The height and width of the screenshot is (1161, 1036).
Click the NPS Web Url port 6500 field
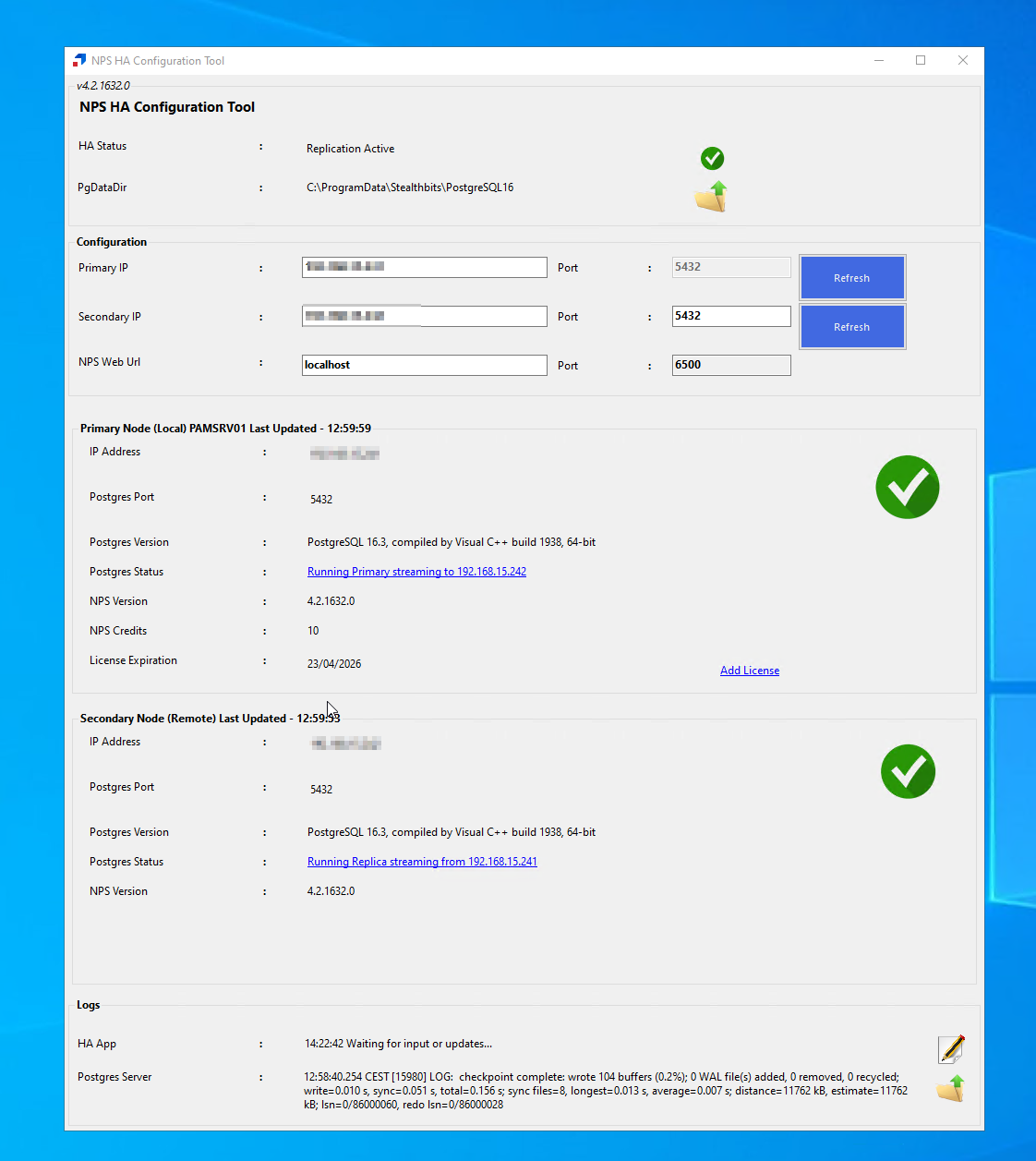730,365
